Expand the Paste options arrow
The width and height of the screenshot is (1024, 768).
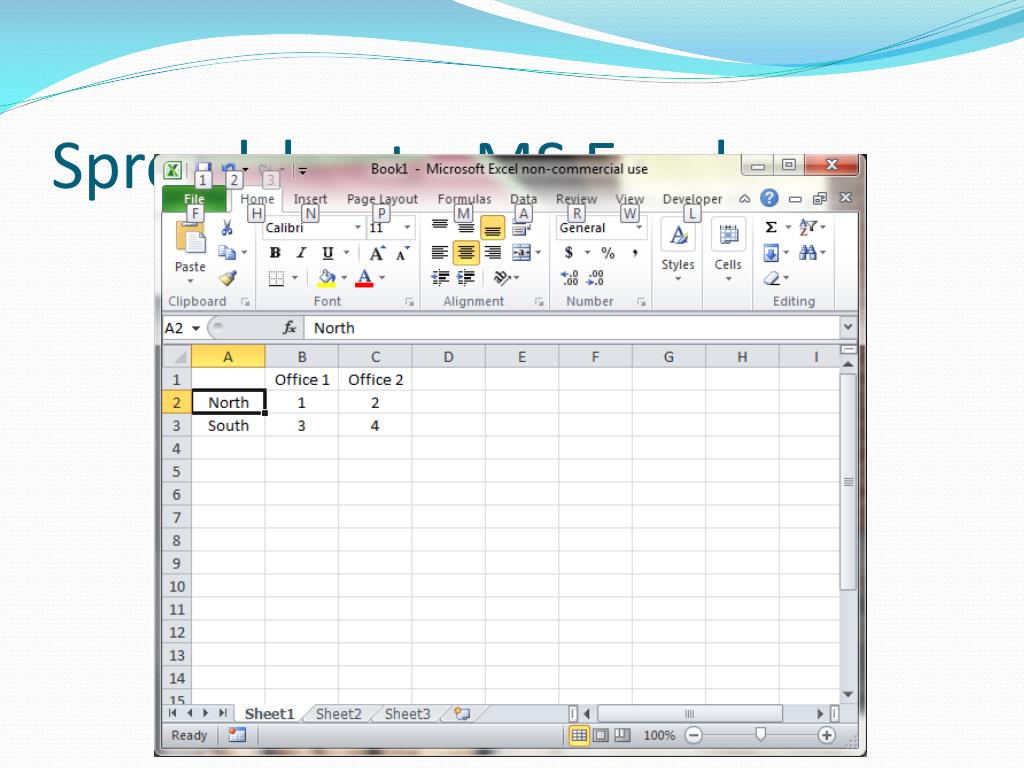pos(190,281)
